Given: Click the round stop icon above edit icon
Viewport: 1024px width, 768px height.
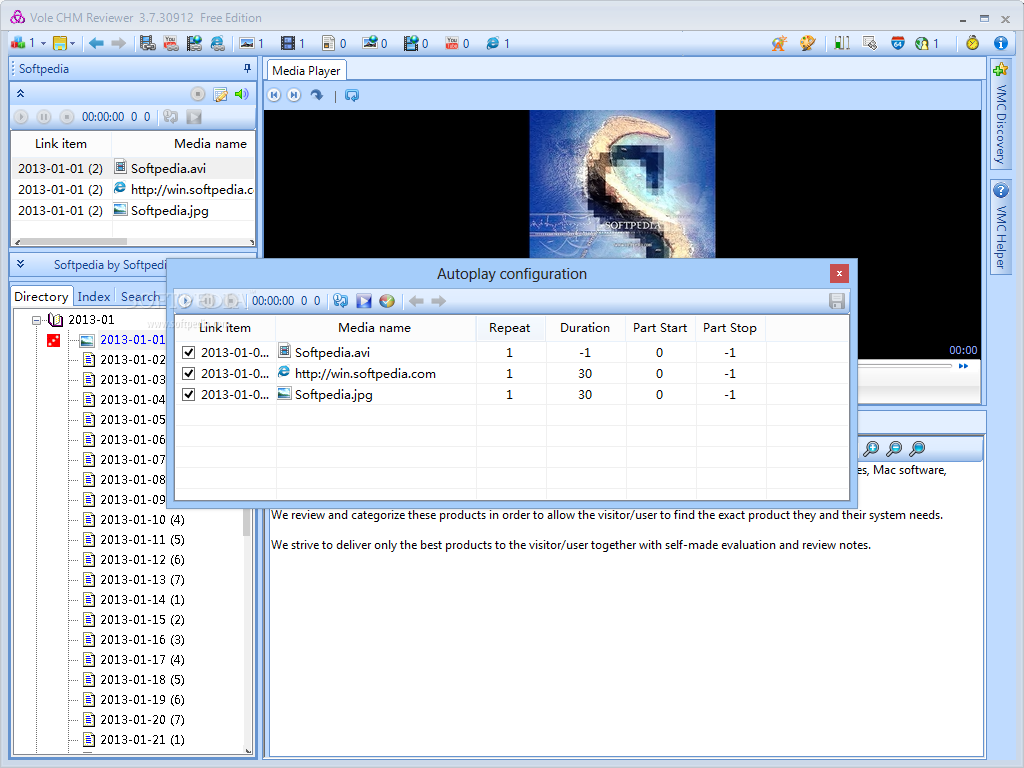Looking at the screenshot, I should tap(198, 94).
